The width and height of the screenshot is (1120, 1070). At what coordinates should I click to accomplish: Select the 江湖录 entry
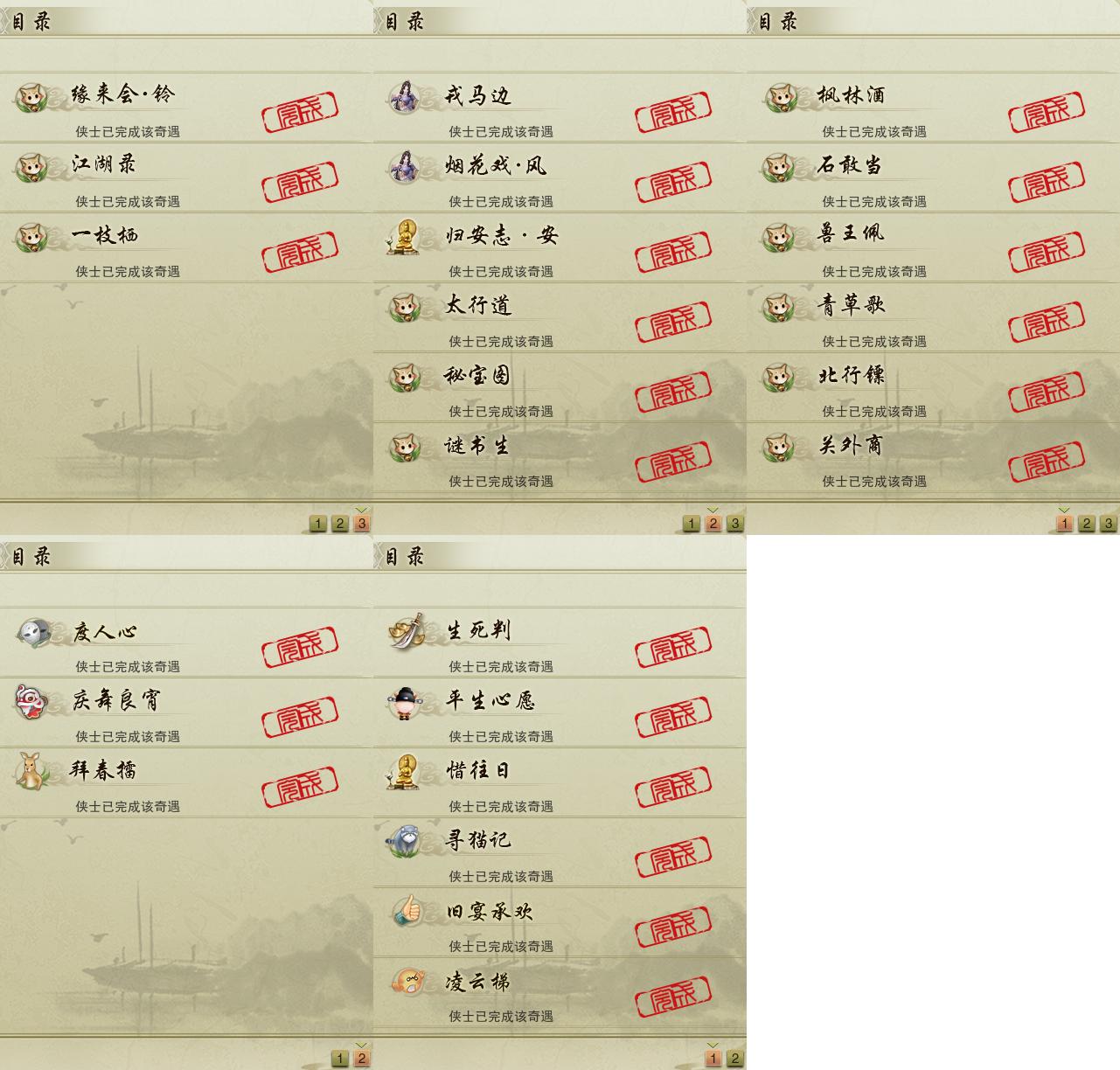(186, 177)
